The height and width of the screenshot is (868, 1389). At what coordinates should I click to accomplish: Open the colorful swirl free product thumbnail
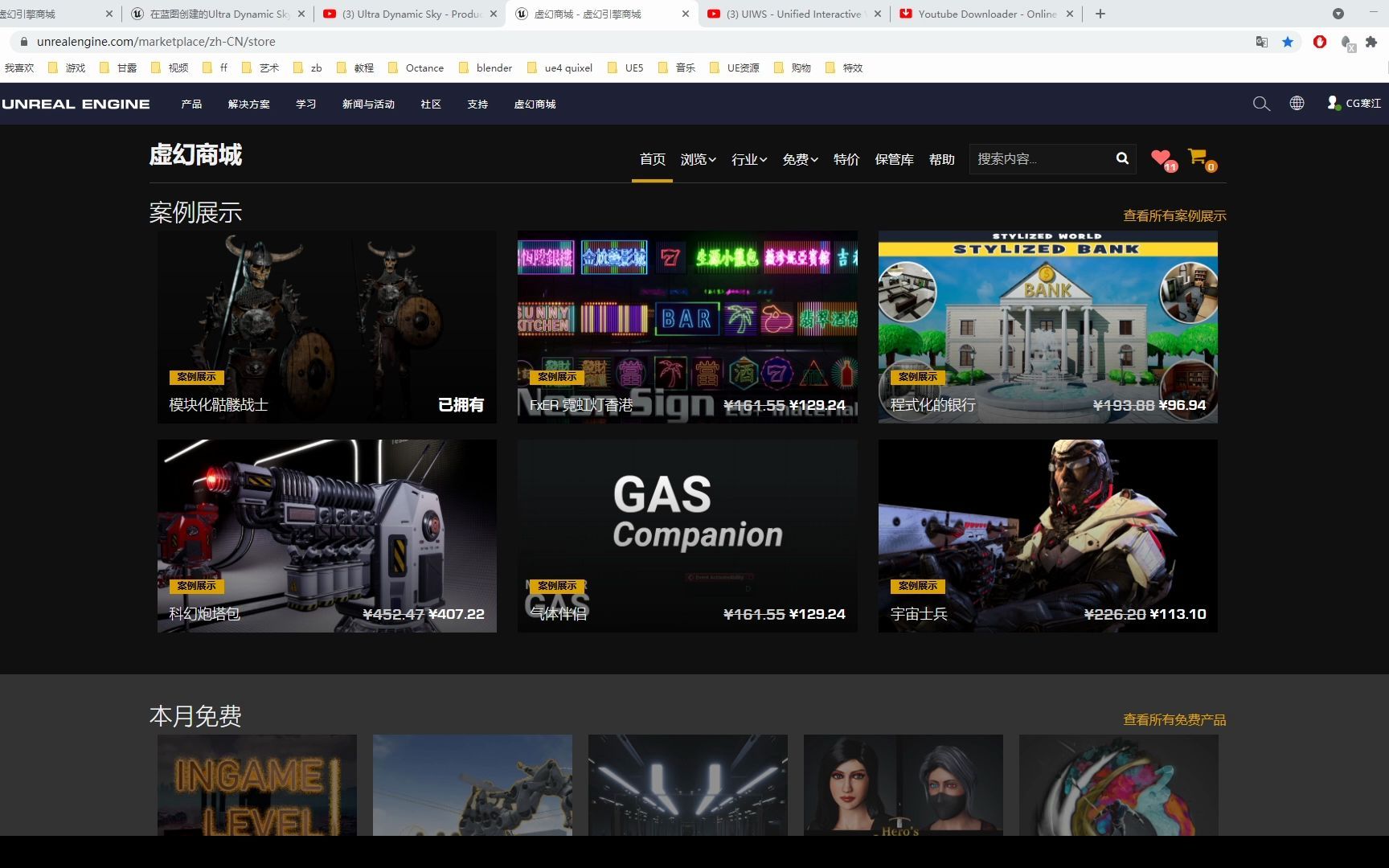1119,785
